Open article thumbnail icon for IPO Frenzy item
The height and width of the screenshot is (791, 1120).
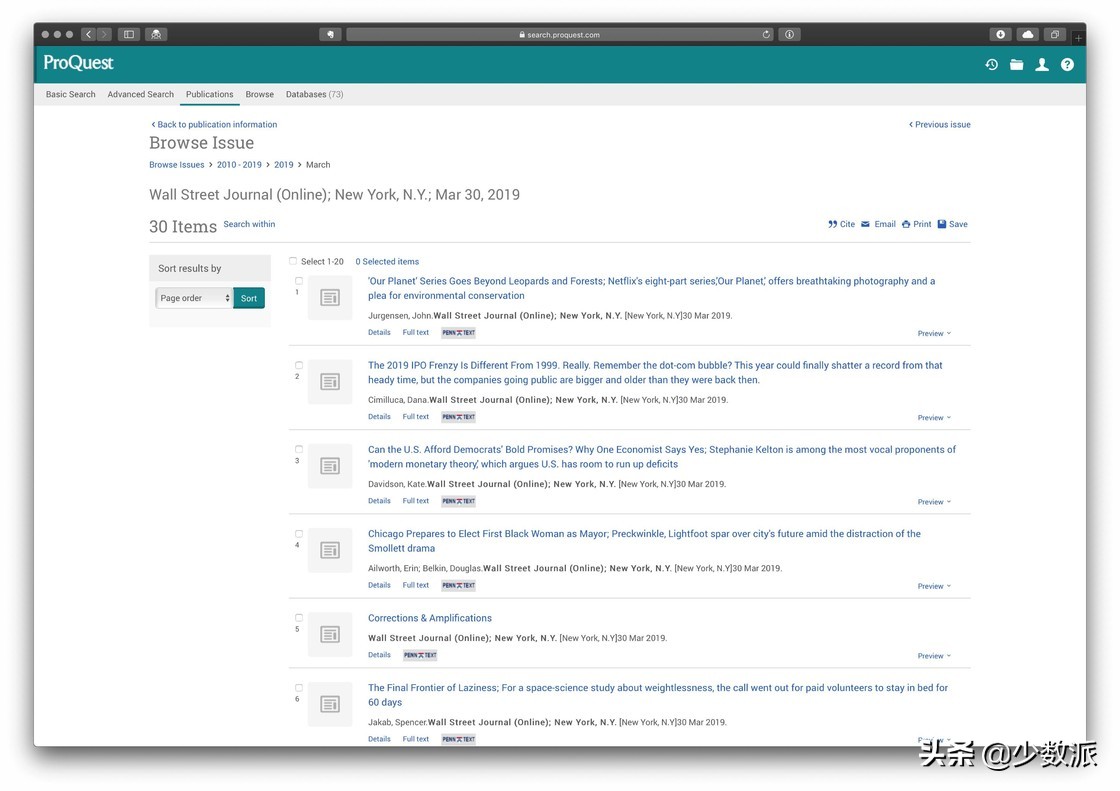330,382
